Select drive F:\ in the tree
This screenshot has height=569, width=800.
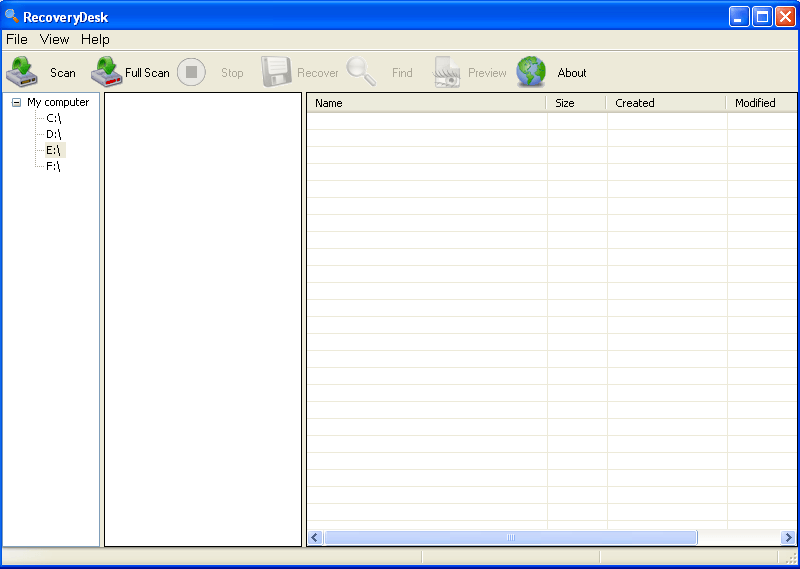[x=53, y=166]
